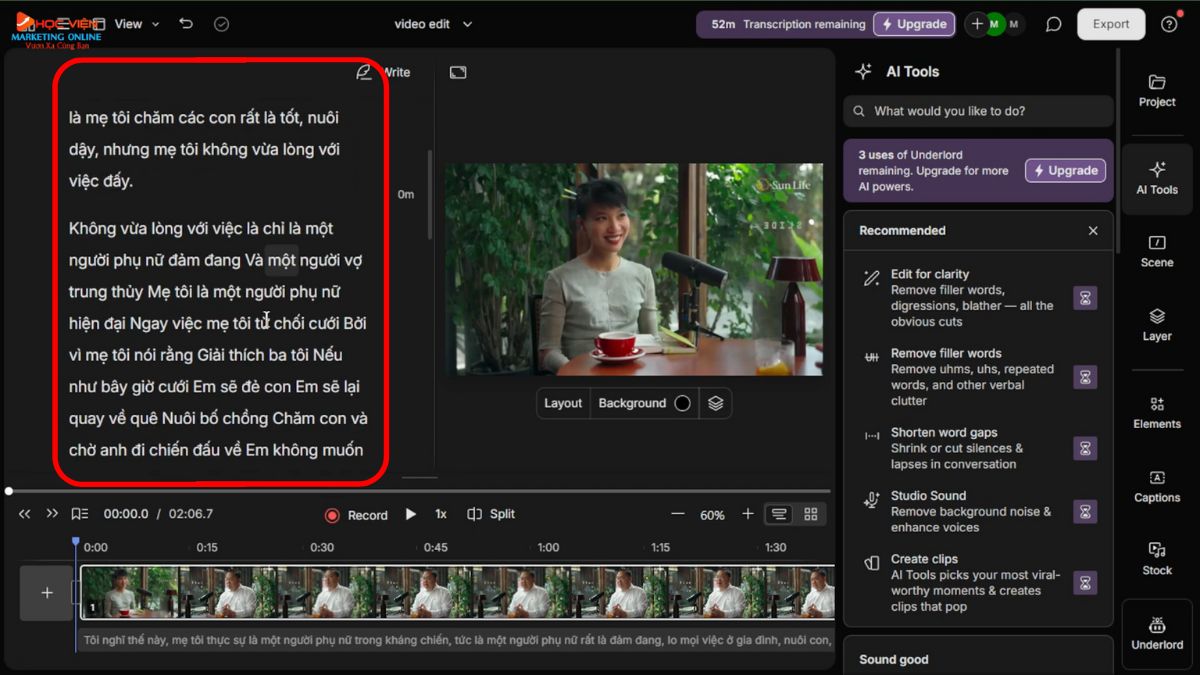Viewport: 1200px width, 675px height.
Task: Select the Studio Sound tool
Action: coord(978,511)
